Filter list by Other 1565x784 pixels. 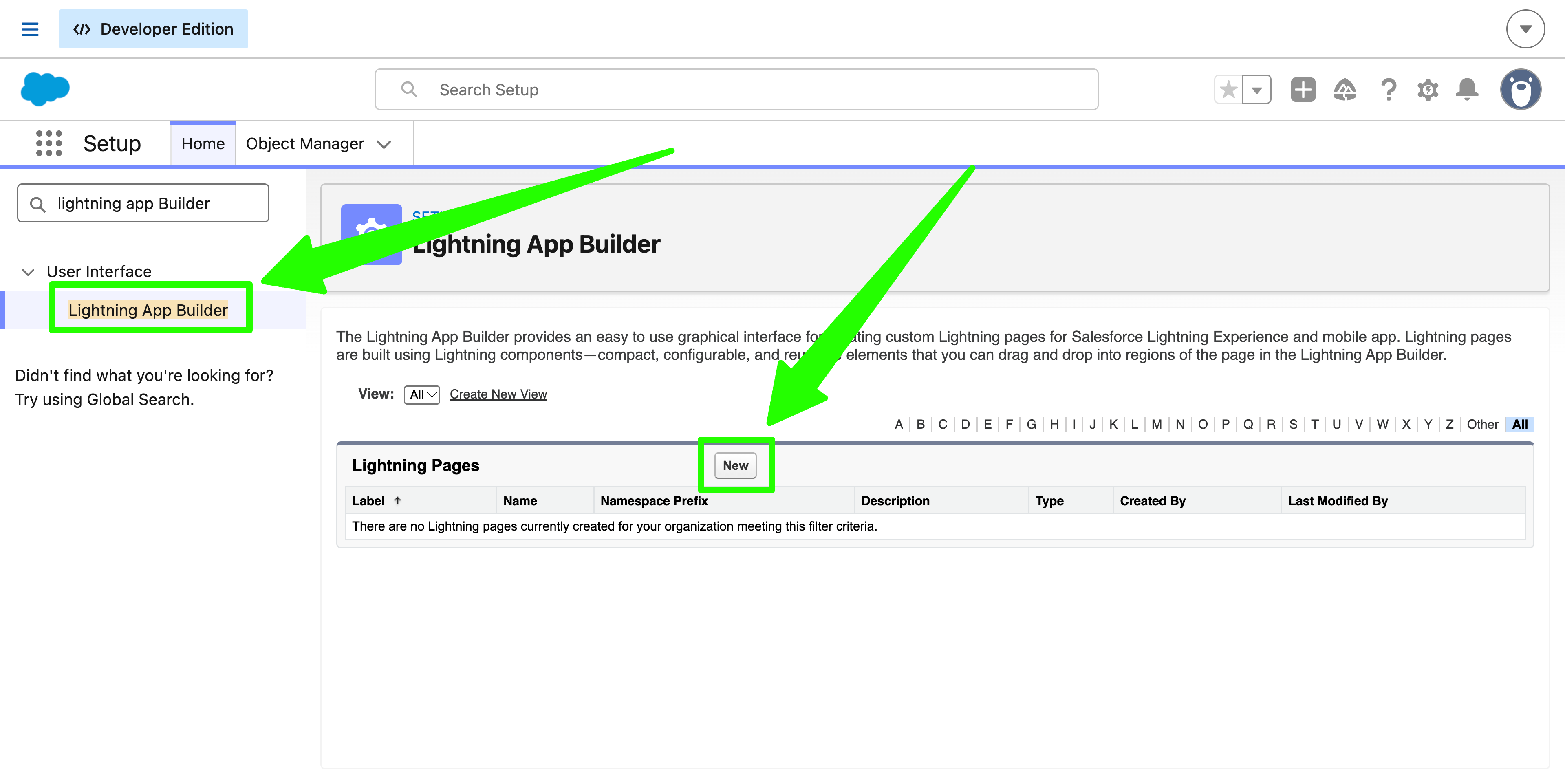click(x=1482, y=424)
